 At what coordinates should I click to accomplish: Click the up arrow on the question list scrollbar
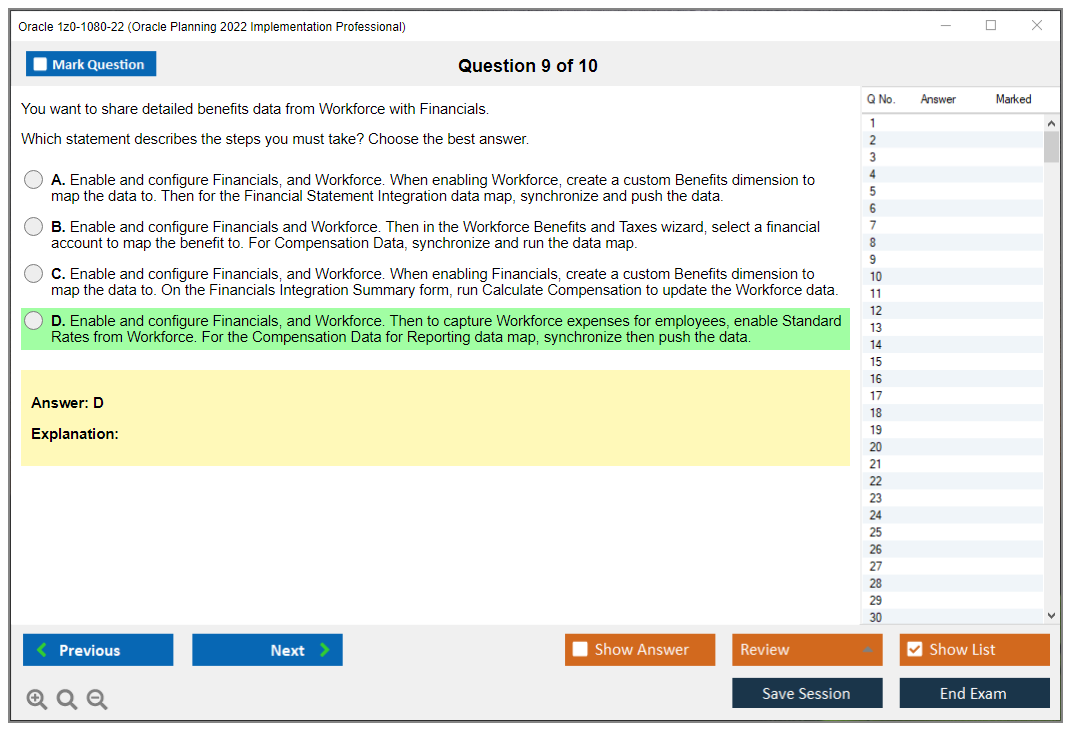(x=1051, y=122)
